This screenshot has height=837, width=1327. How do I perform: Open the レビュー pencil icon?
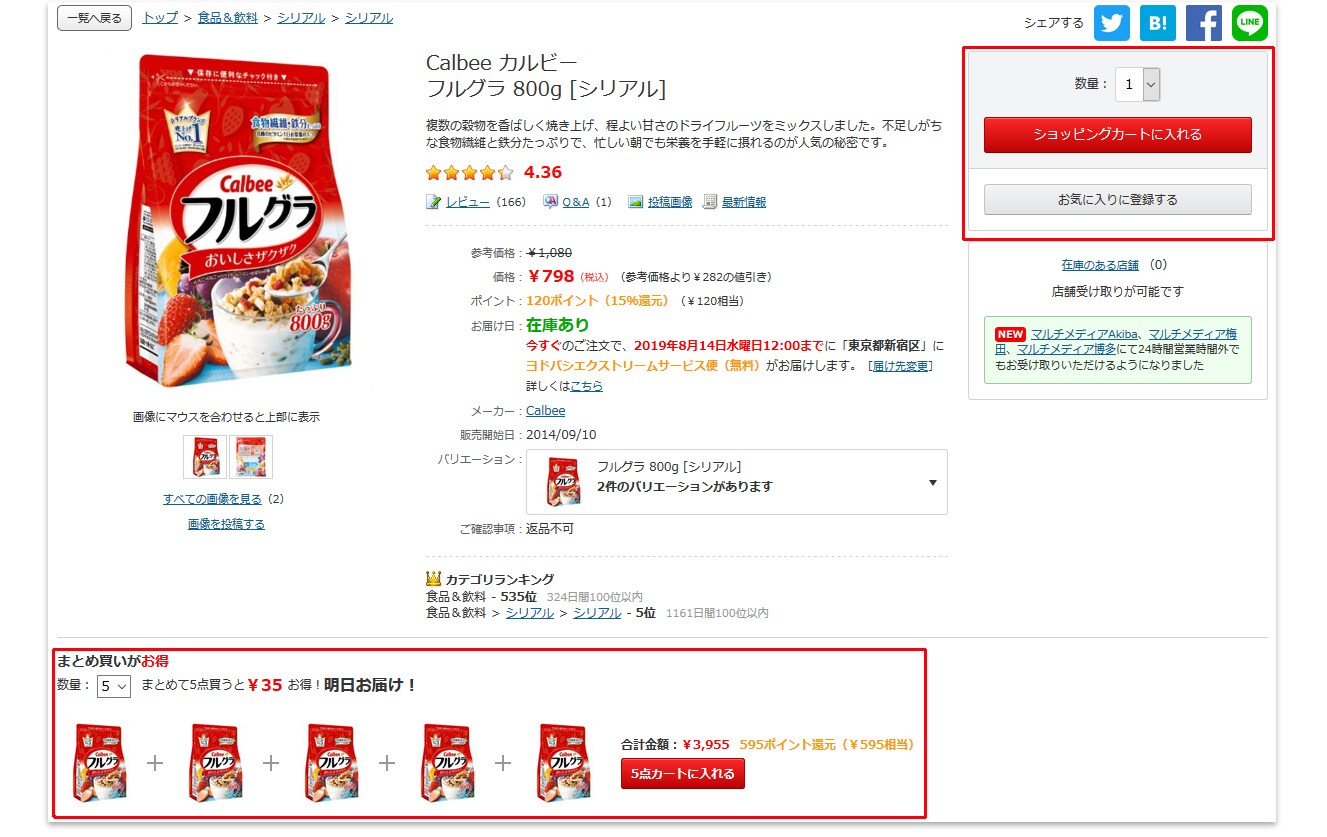pos(434,202)
